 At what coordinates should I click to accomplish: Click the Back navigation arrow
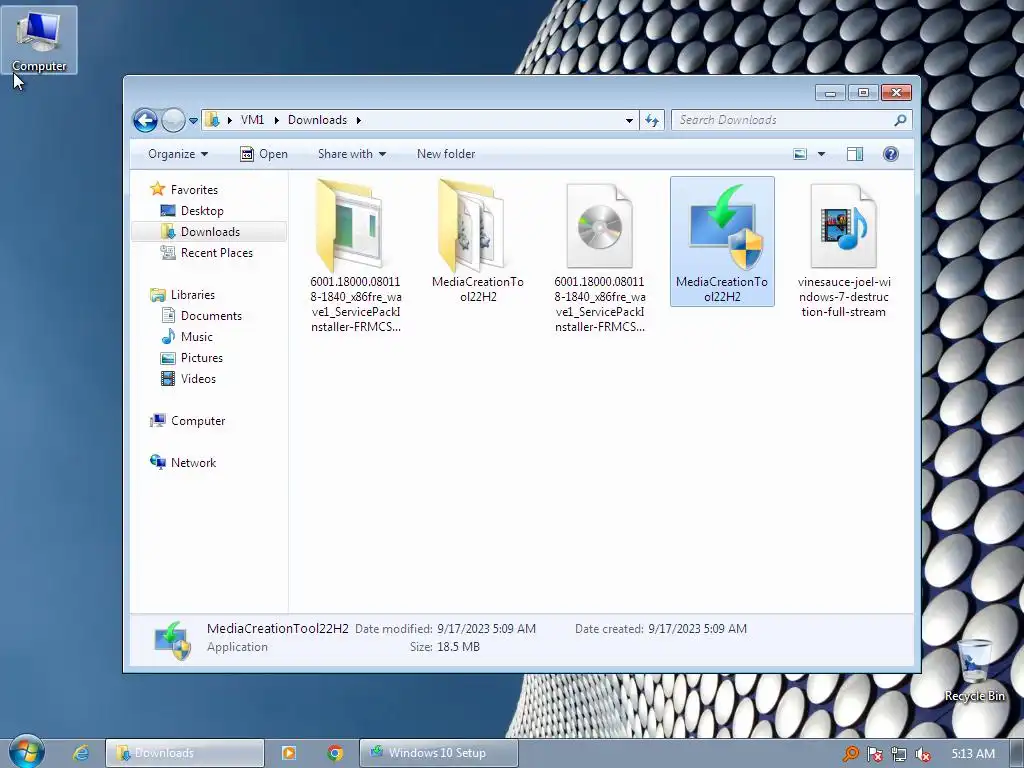coord(145,120)
